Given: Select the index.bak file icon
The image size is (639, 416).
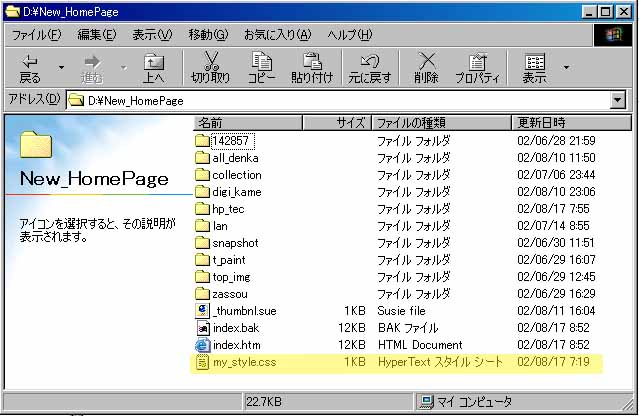Looking at the screenshot, I should pyautogui.click(x=203, y=328).
